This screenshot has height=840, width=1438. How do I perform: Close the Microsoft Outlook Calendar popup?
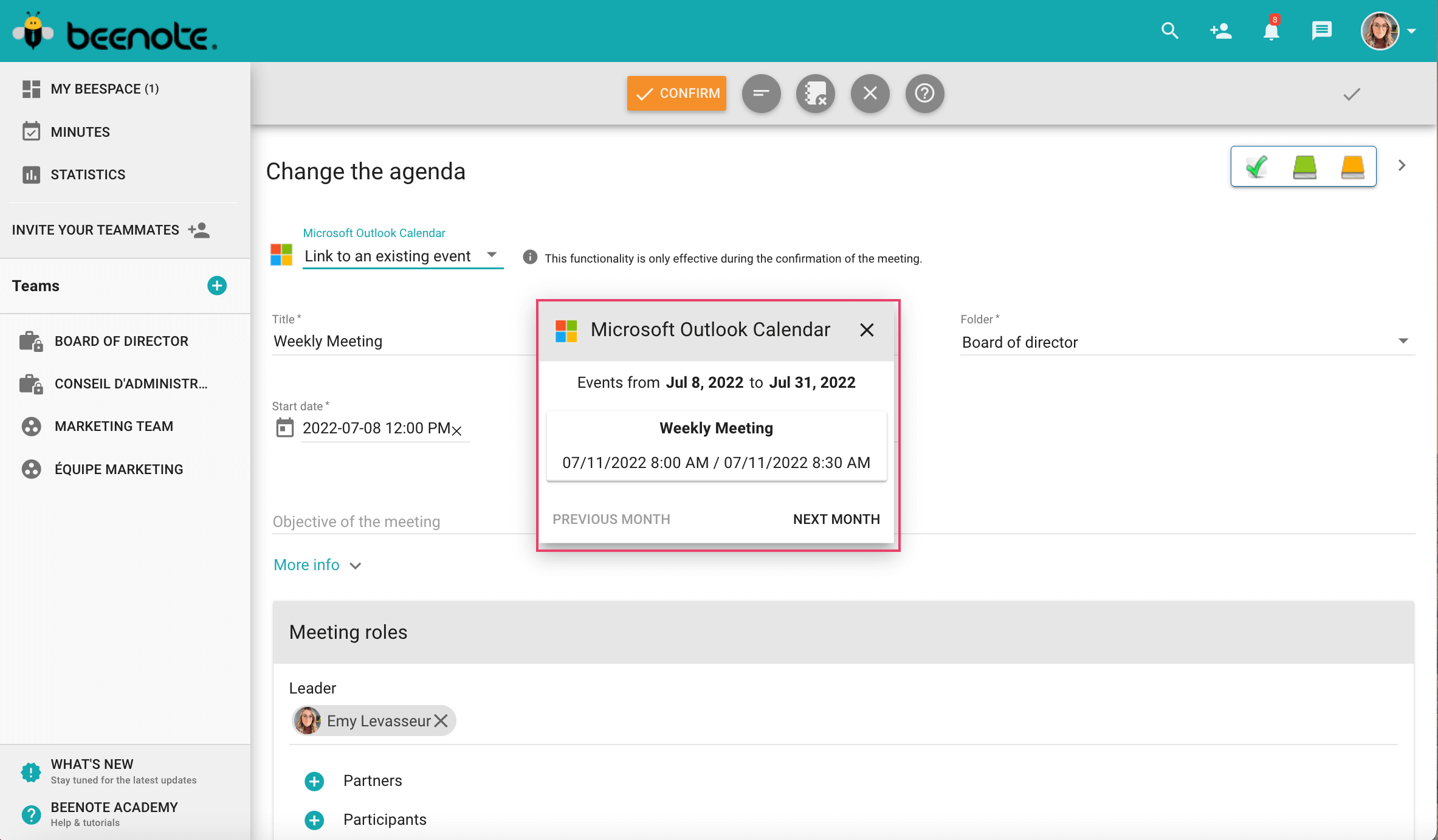[865, 329]
